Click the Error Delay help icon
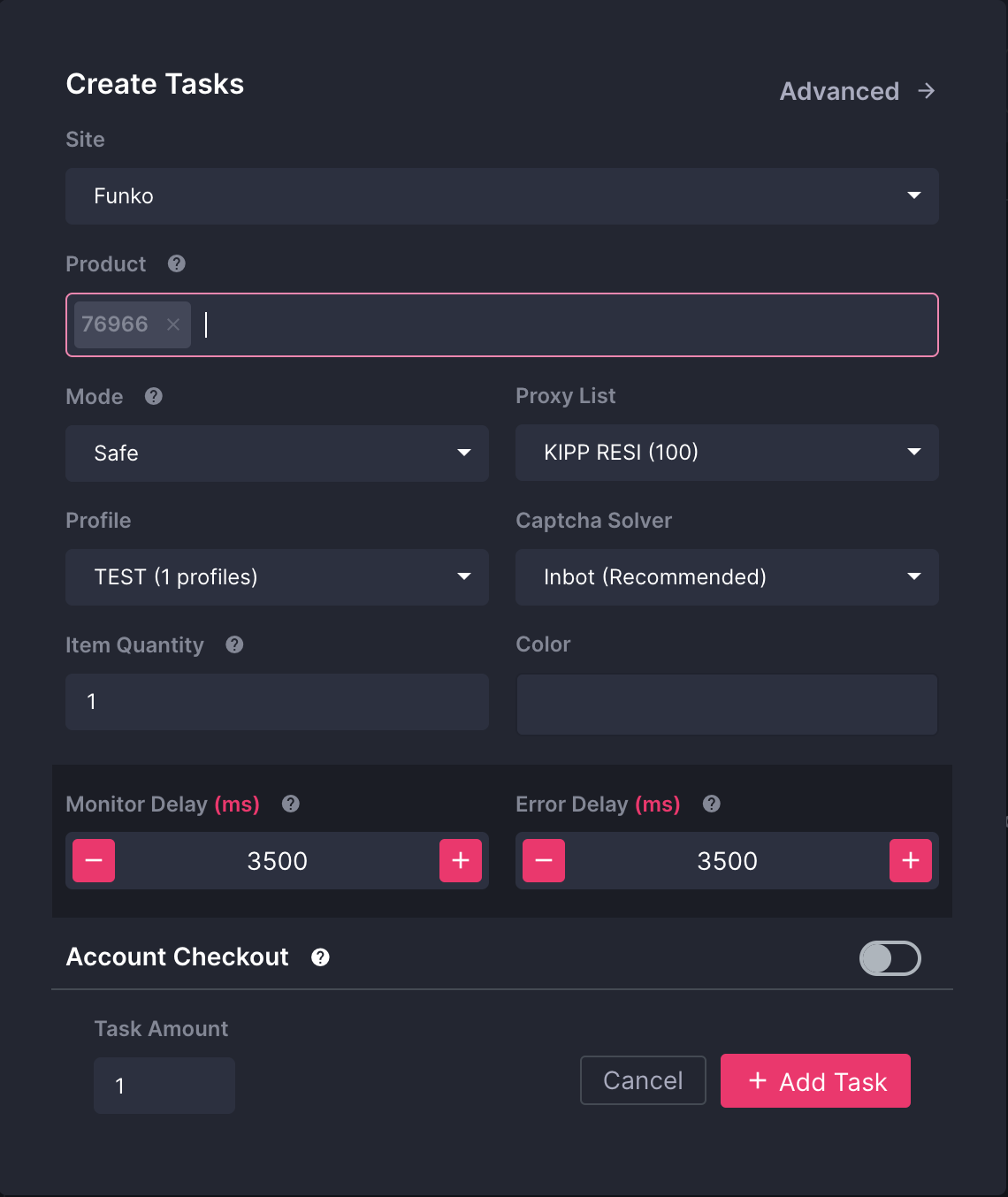The width and height of the screenshot is (1008, 1197). click(x=712, y=804)
